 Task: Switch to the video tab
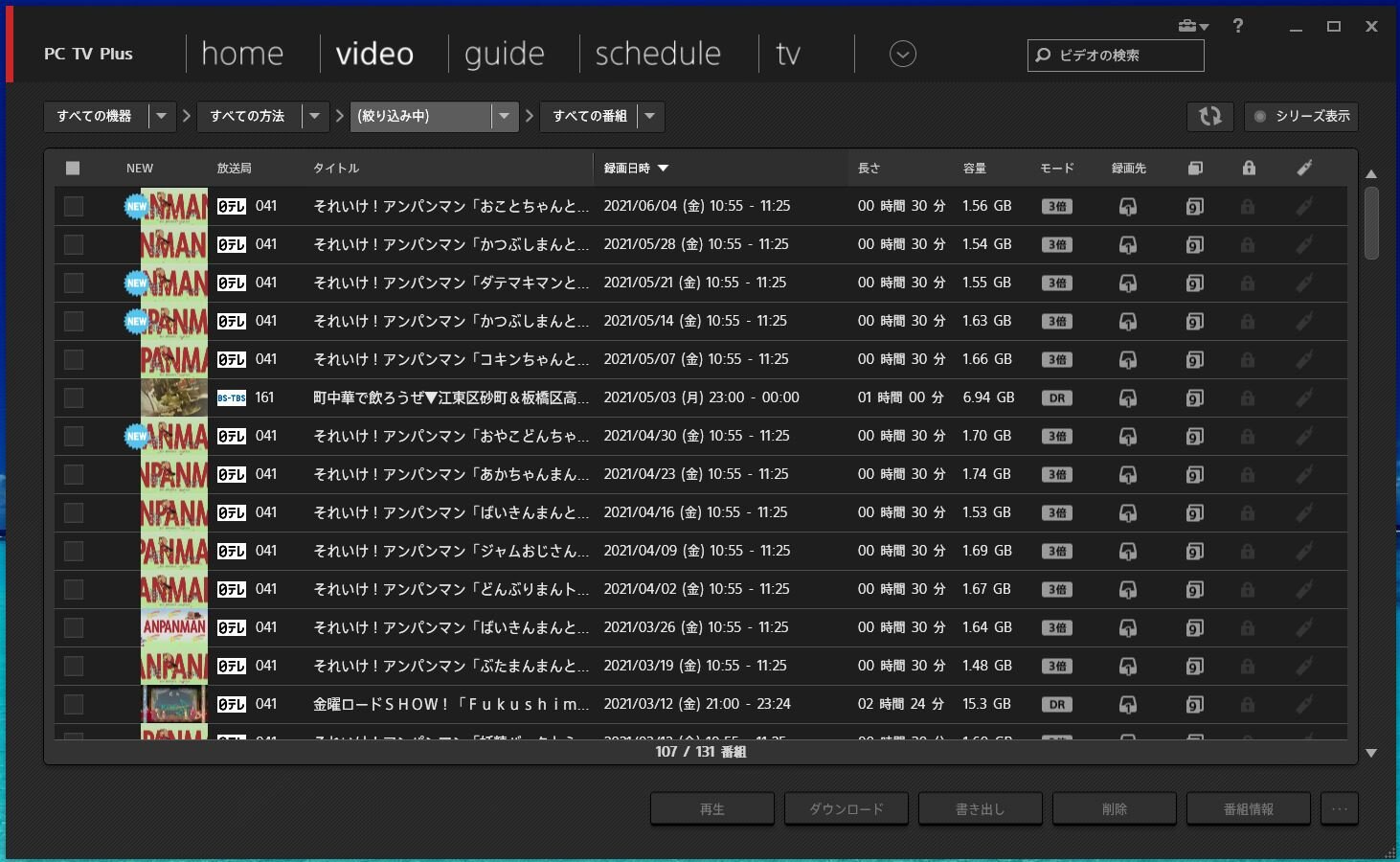click(374, 54)
